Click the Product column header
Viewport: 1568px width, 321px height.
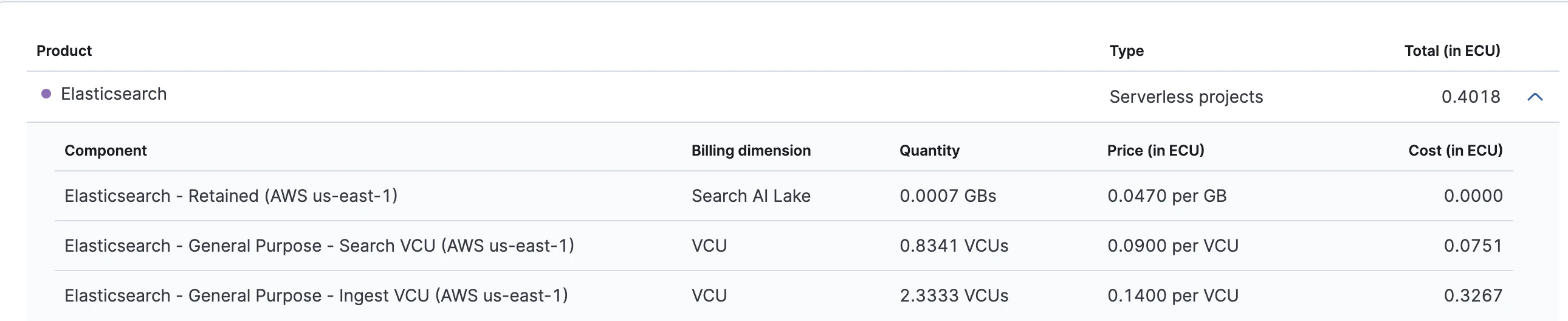64,50
